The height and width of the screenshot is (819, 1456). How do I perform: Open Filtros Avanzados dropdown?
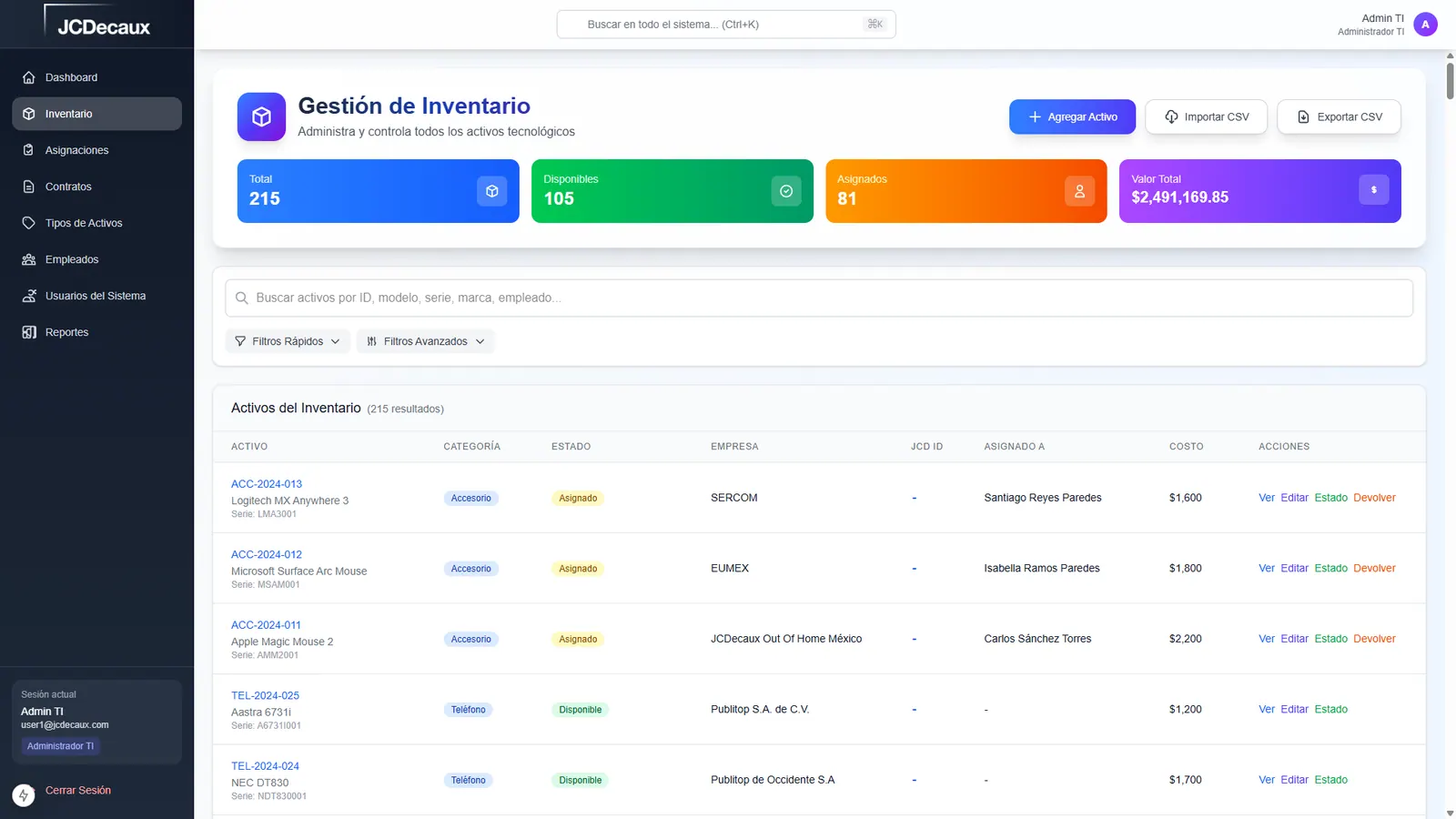[425, 341]
